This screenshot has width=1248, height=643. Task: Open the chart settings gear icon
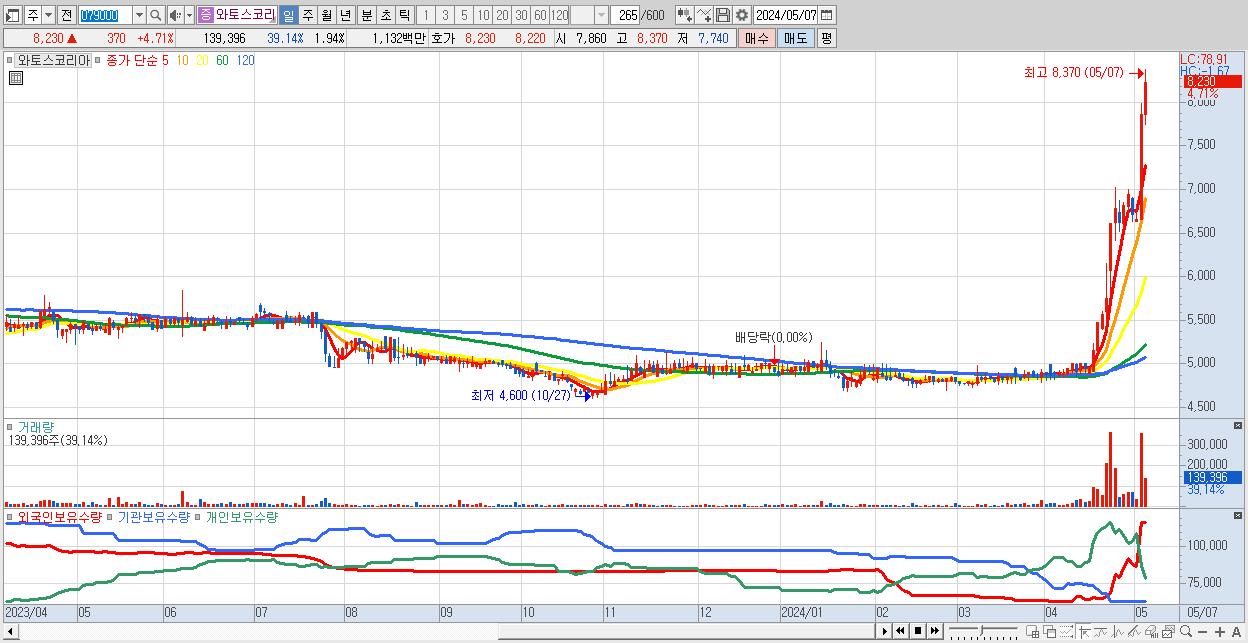coord(741,15)
